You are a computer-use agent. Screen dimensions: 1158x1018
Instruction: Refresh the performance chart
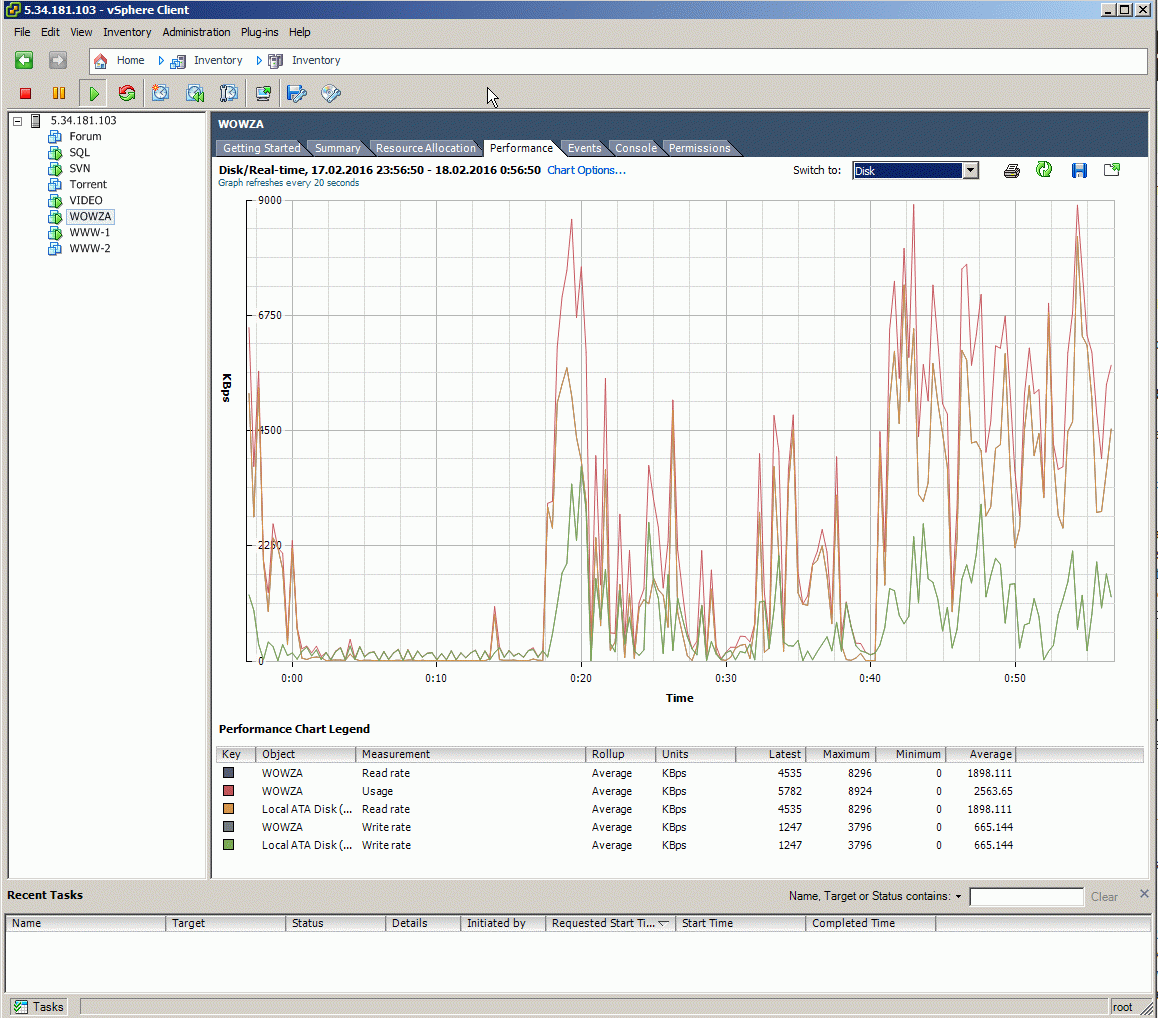1044,170
